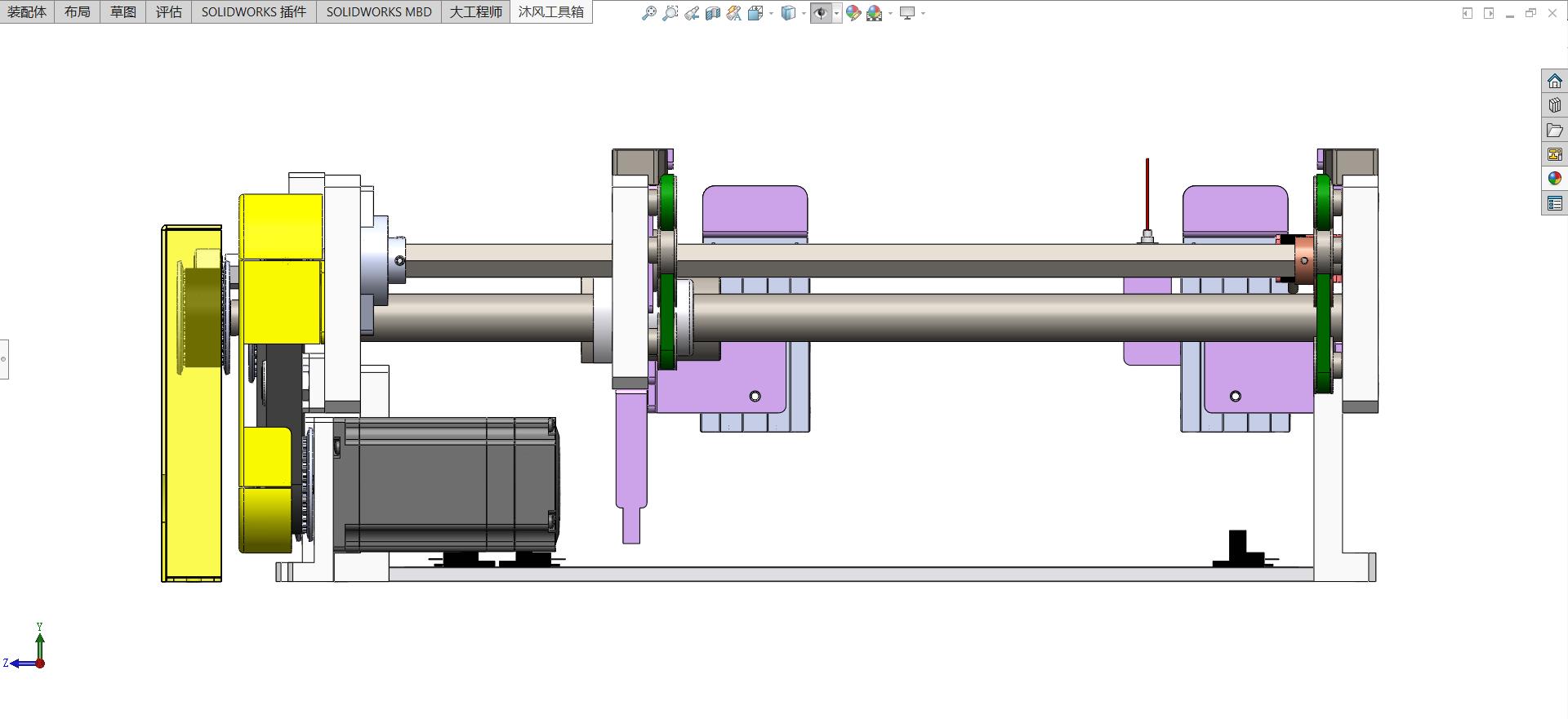Viewport: 1568px width, 719px height.
Task: Open the Dynamic Annotation Views icon
Action: point(734,13)
